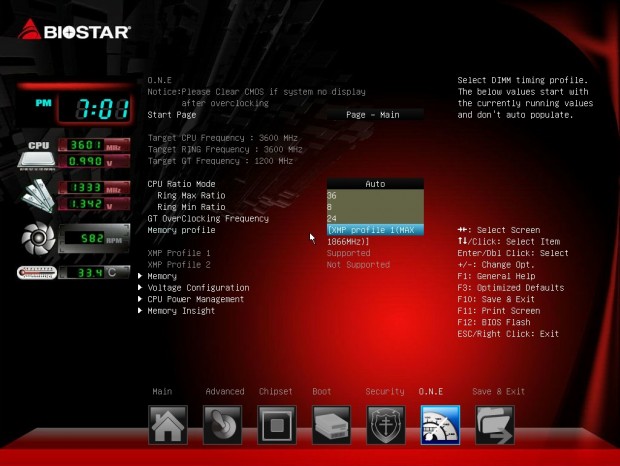Expand the Voltage Configuration submenu

198,288
